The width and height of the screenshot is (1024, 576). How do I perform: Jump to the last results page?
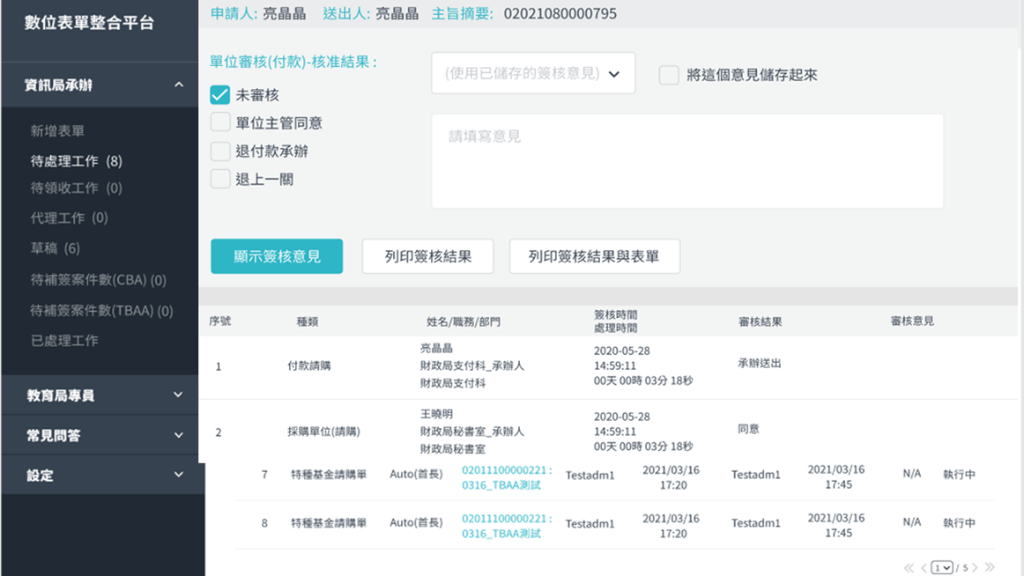[990, 567]
